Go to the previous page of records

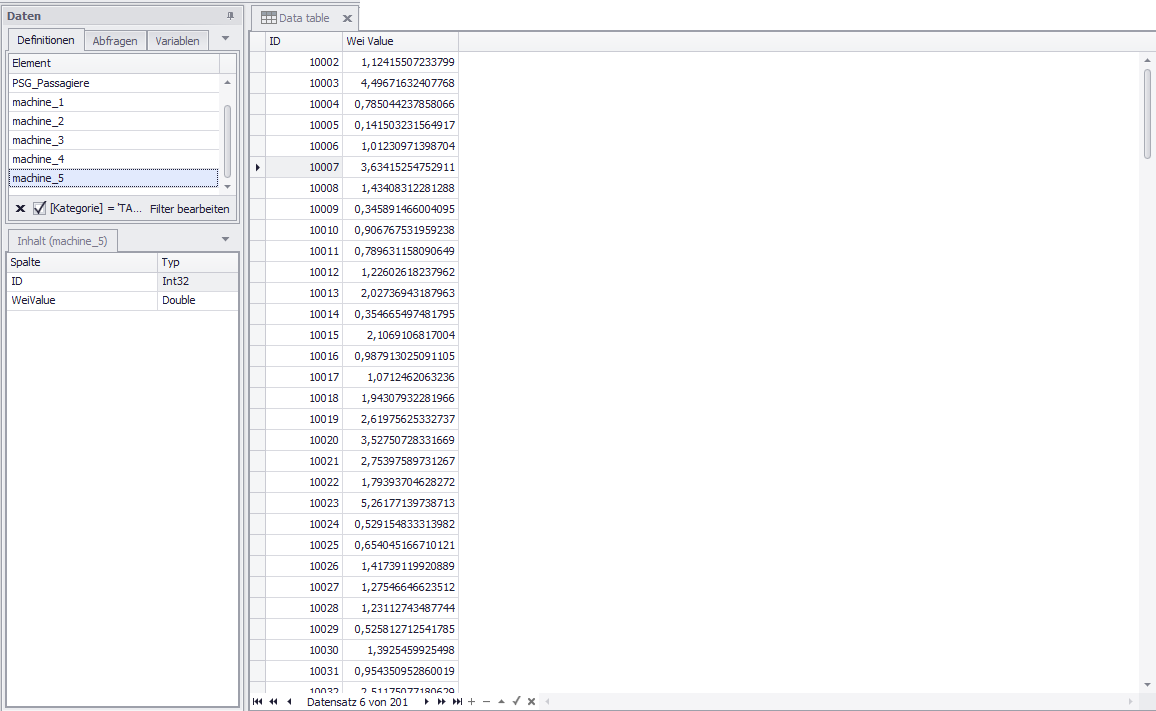(273, 702)
